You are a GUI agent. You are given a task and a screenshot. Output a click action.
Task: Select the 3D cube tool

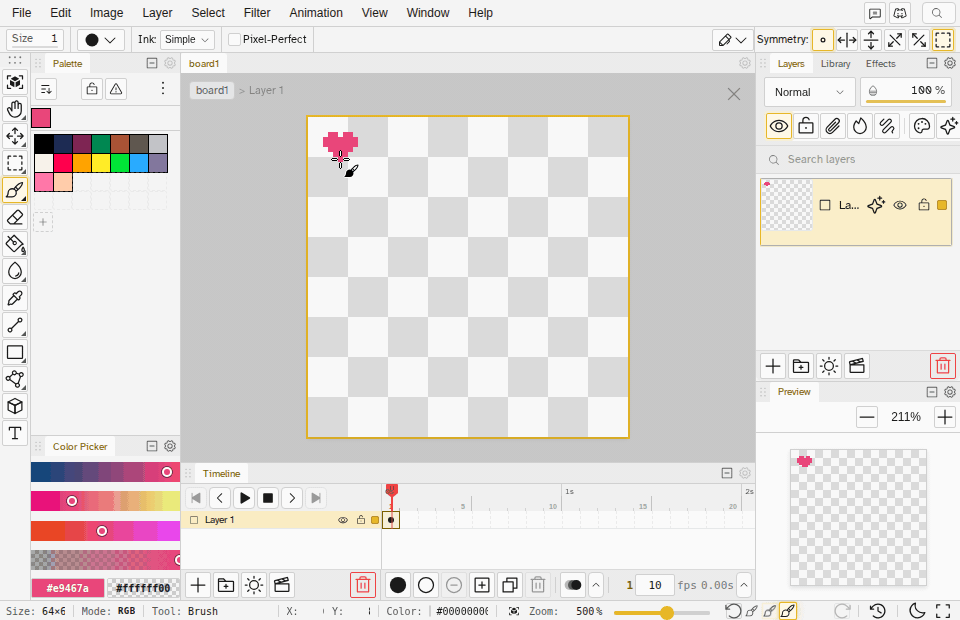pos(15,406)
